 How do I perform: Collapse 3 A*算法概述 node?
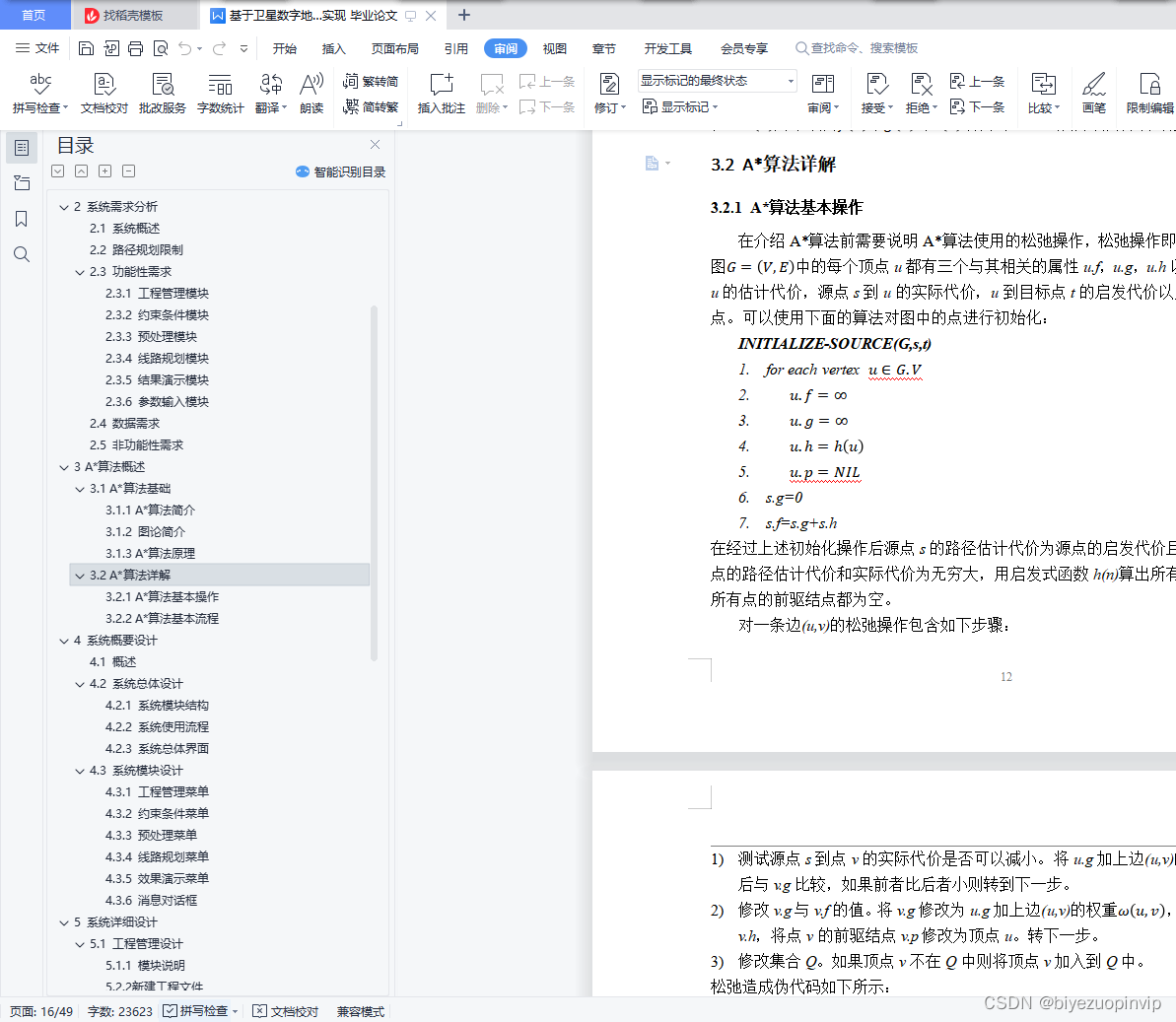click(x=64, y=467)
